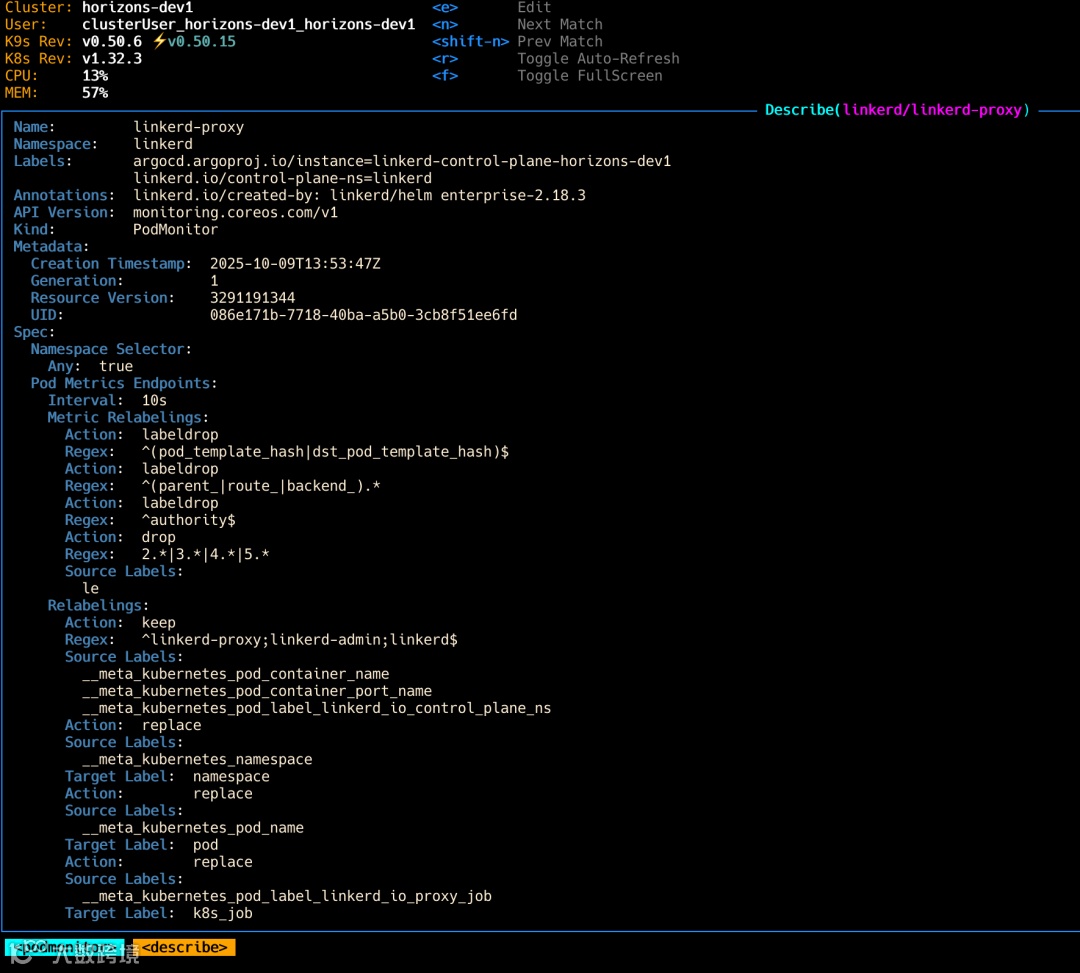This screenshot has width=1080, height=973.
Task: Click __meta_kubernetes_namespace source label
Action: pos(197,760)
